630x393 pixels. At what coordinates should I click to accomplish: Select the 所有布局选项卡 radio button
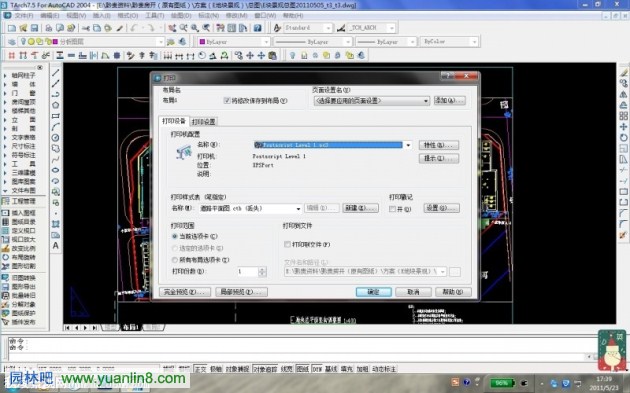tap(175, 260)
